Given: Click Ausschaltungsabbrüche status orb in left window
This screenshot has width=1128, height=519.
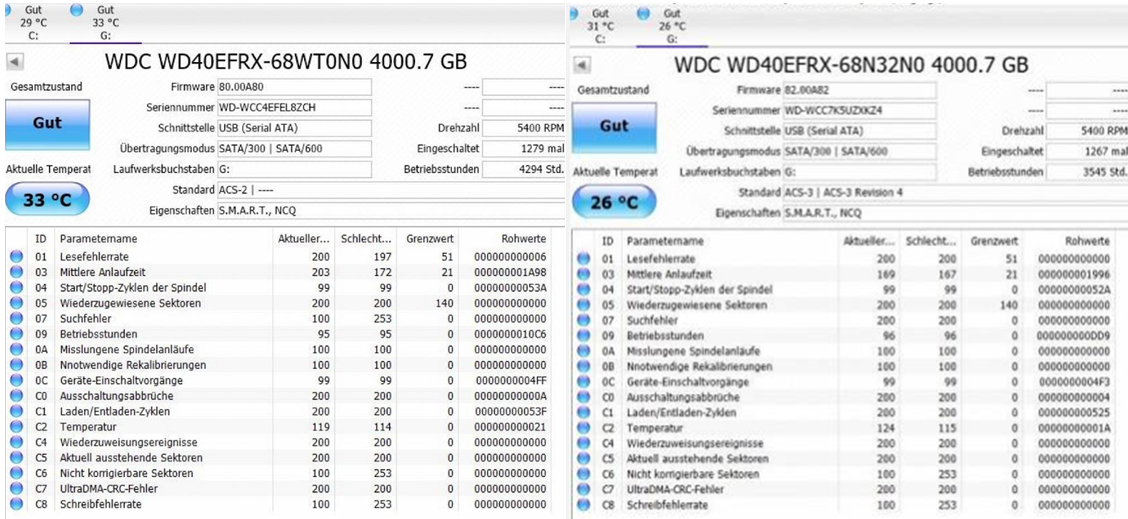Looking at the screenshot, I should (x=16, y=396).
